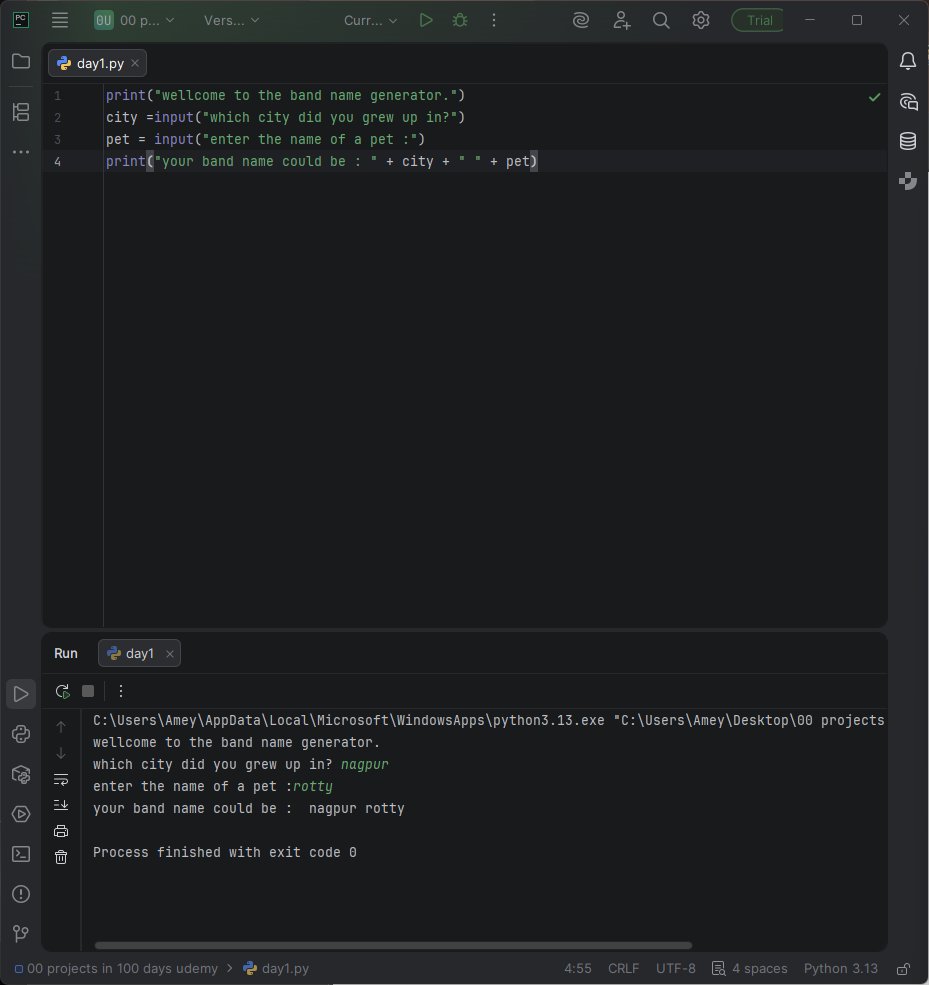Close the day1 run tab
The image size is (929, 985).
coord(170,654)
